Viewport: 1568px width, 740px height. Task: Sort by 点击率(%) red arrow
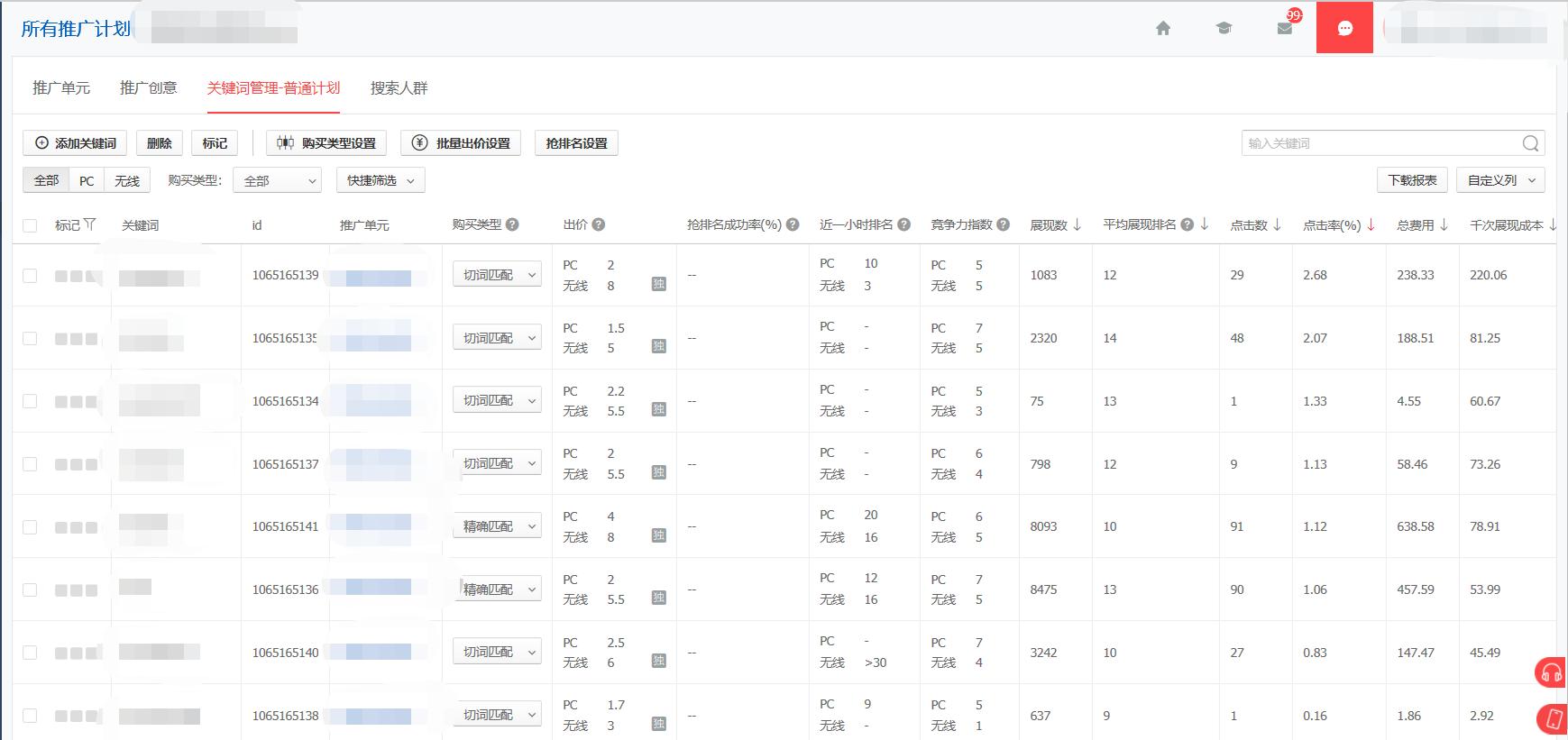tap(1371, 224)
